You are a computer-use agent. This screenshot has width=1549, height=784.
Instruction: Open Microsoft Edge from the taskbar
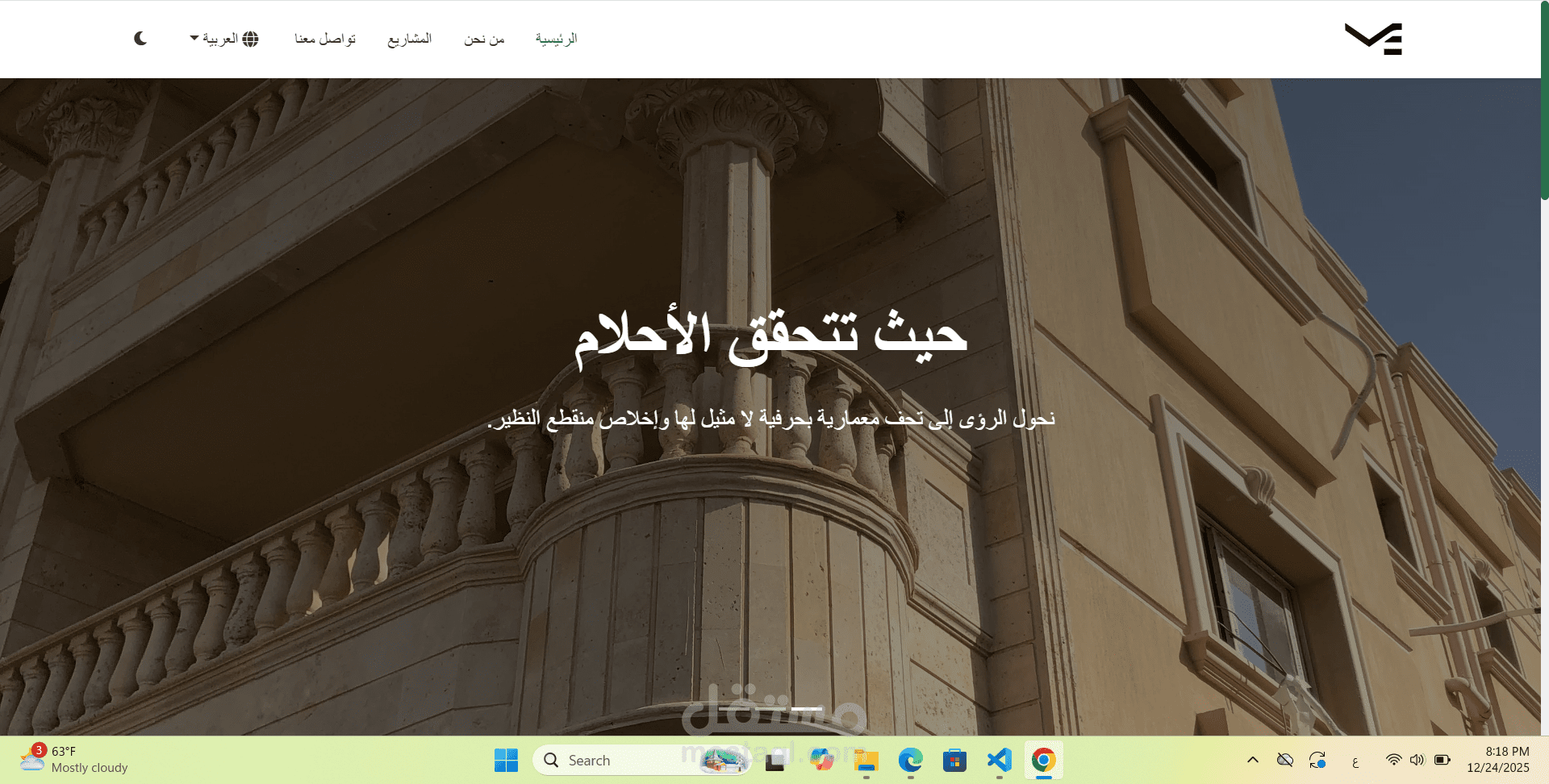tap(910, 759)
